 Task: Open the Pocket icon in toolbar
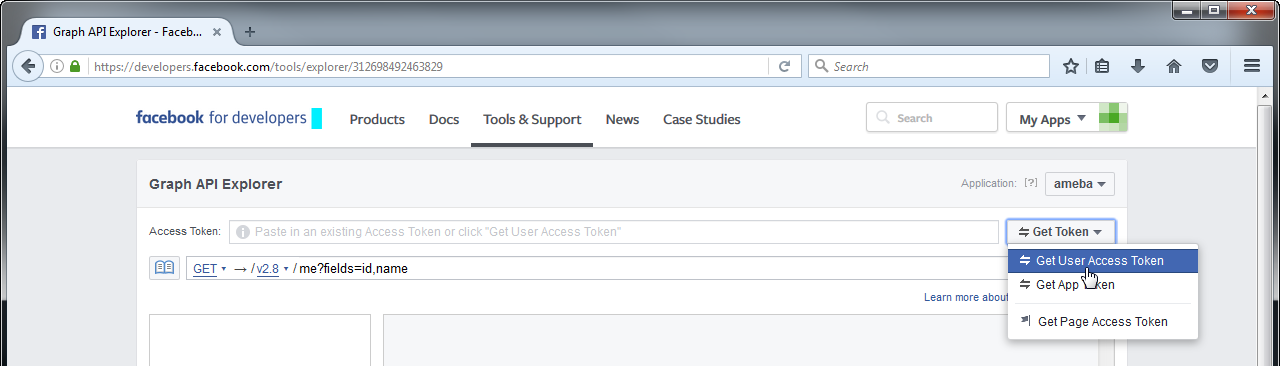click(1209, 67)
